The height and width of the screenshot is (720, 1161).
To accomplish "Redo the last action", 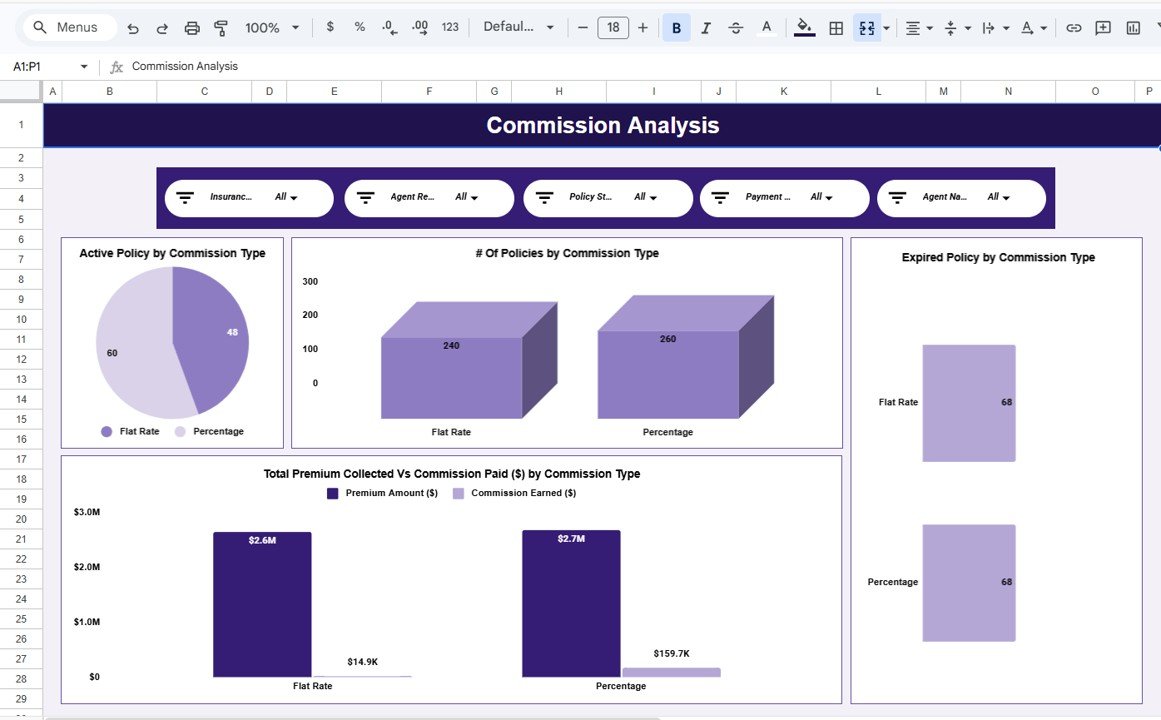I will [x=161, y=27].
